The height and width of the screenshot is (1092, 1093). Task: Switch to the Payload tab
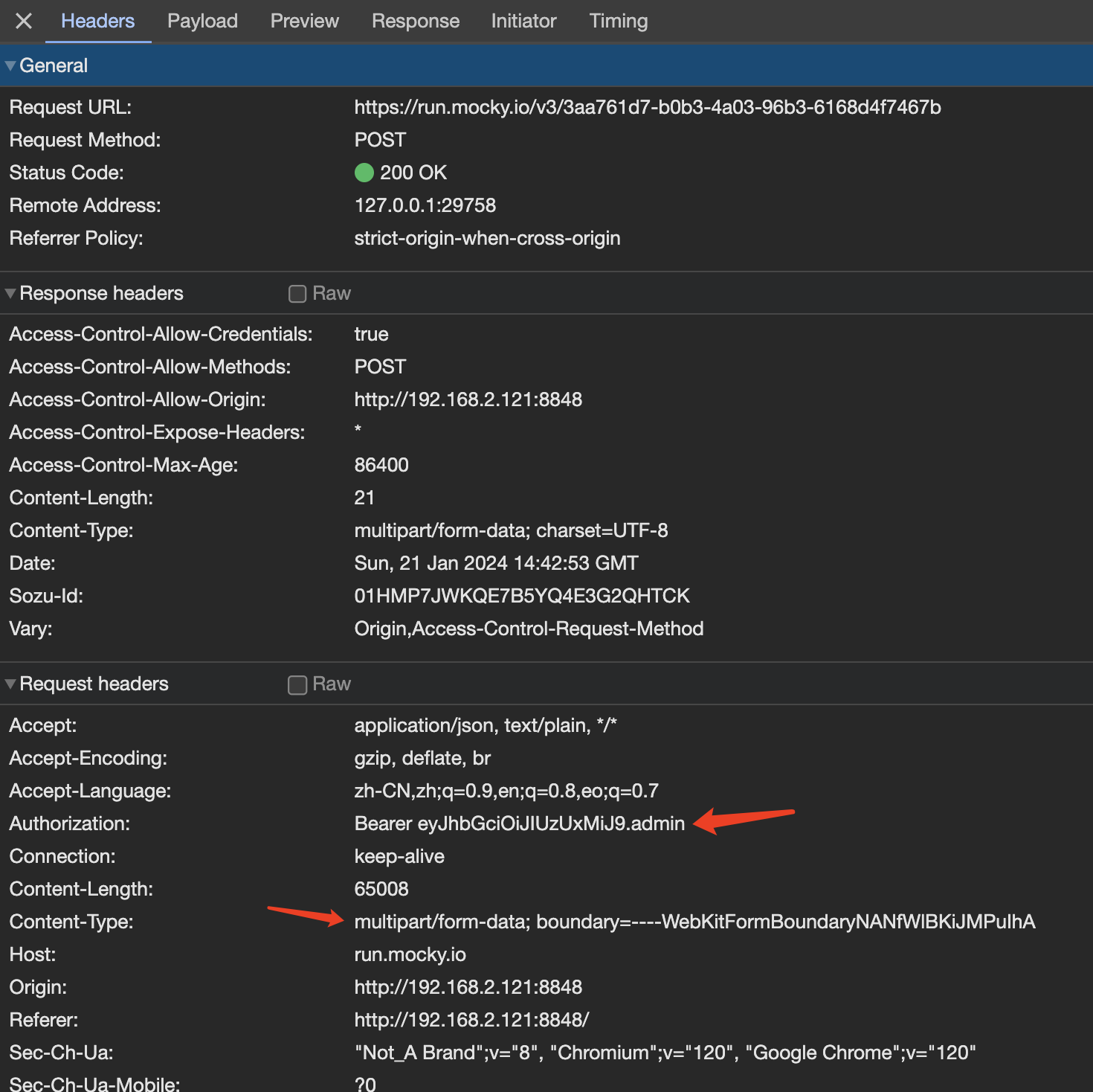coord(202,21)
